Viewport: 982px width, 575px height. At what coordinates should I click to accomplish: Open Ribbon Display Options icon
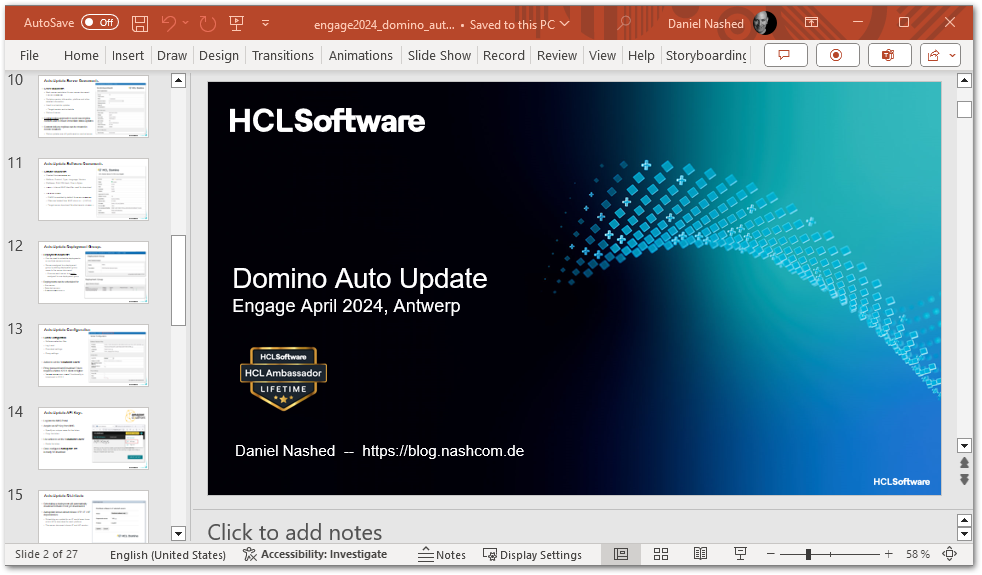click(x=811, y=23)
